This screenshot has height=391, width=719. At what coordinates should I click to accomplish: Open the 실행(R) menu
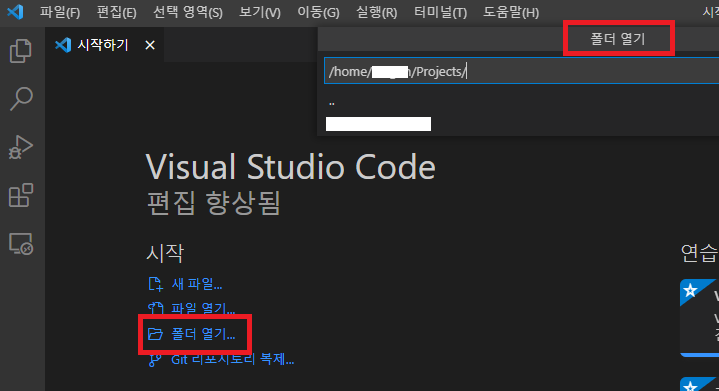[376, 12]
